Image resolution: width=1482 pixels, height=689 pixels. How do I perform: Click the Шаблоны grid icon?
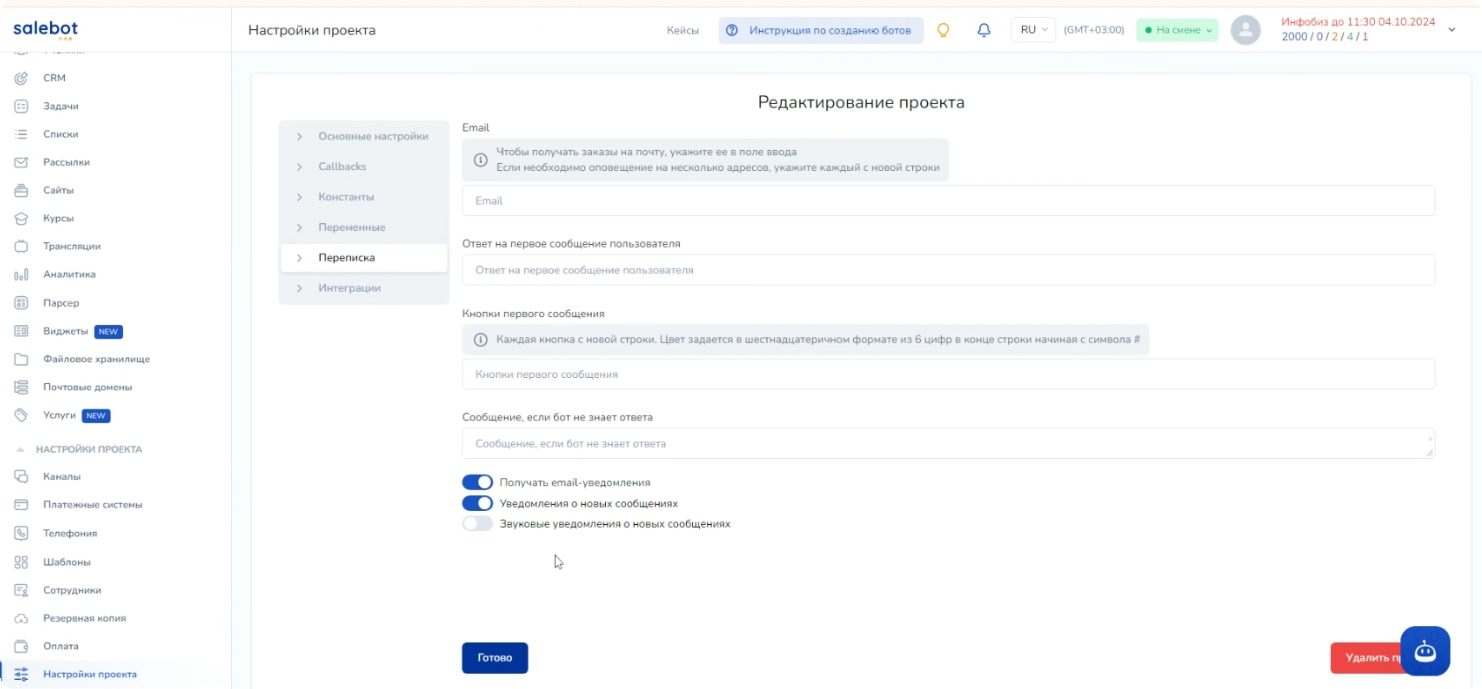pos(21,562)
